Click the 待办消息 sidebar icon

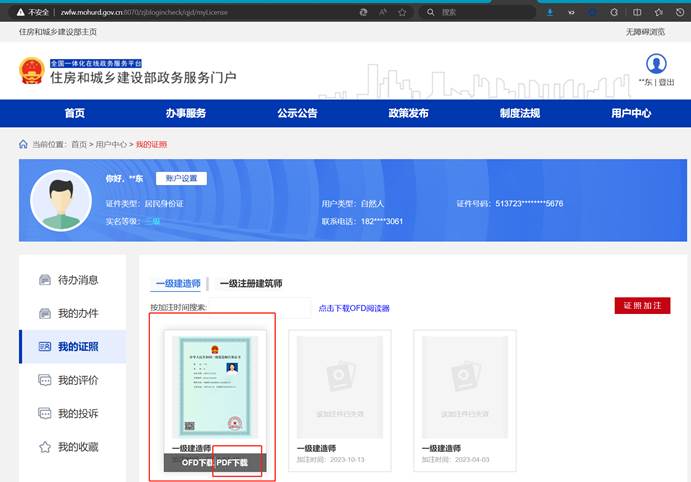coord(44,280)
